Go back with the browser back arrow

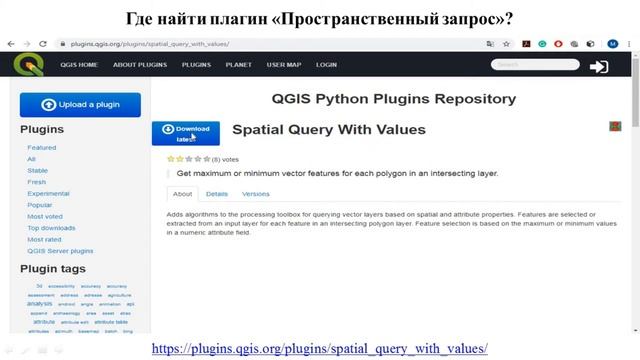(11, 44)
